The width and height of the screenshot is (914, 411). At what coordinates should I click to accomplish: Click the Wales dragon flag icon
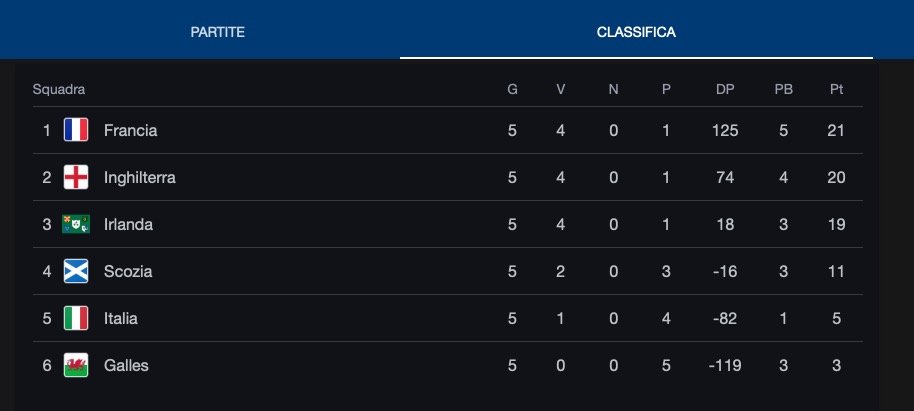pyautogui.click(x=76, y=366)
